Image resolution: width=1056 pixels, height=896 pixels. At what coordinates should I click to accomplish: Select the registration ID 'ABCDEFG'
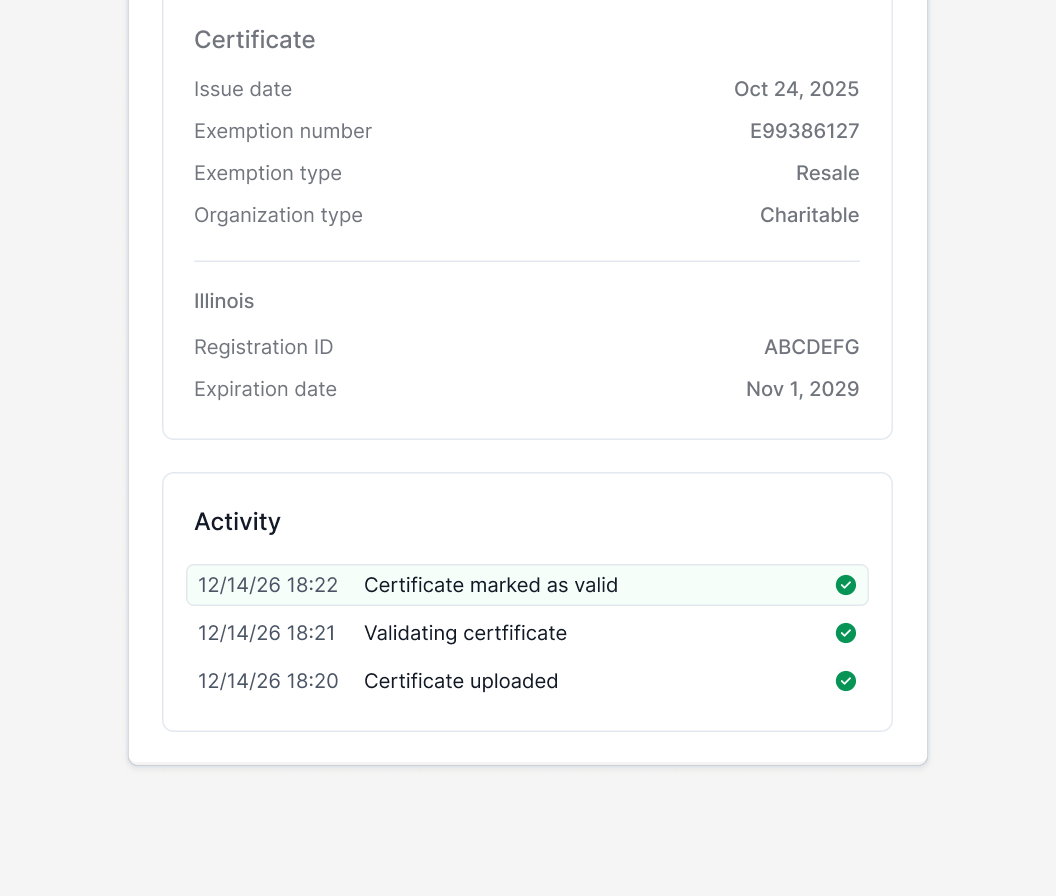coord(811,347)
